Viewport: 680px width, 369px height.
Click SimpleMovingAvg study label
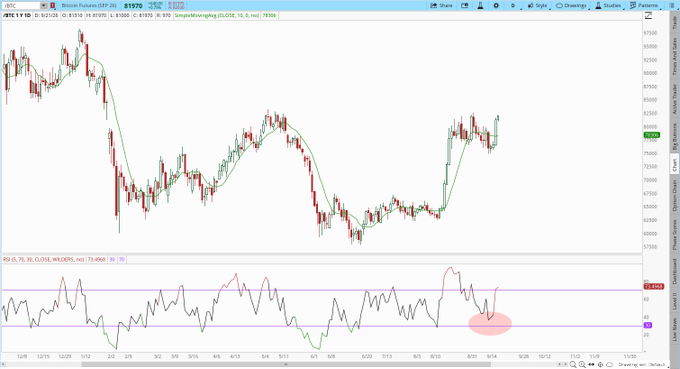click(217, 15)
